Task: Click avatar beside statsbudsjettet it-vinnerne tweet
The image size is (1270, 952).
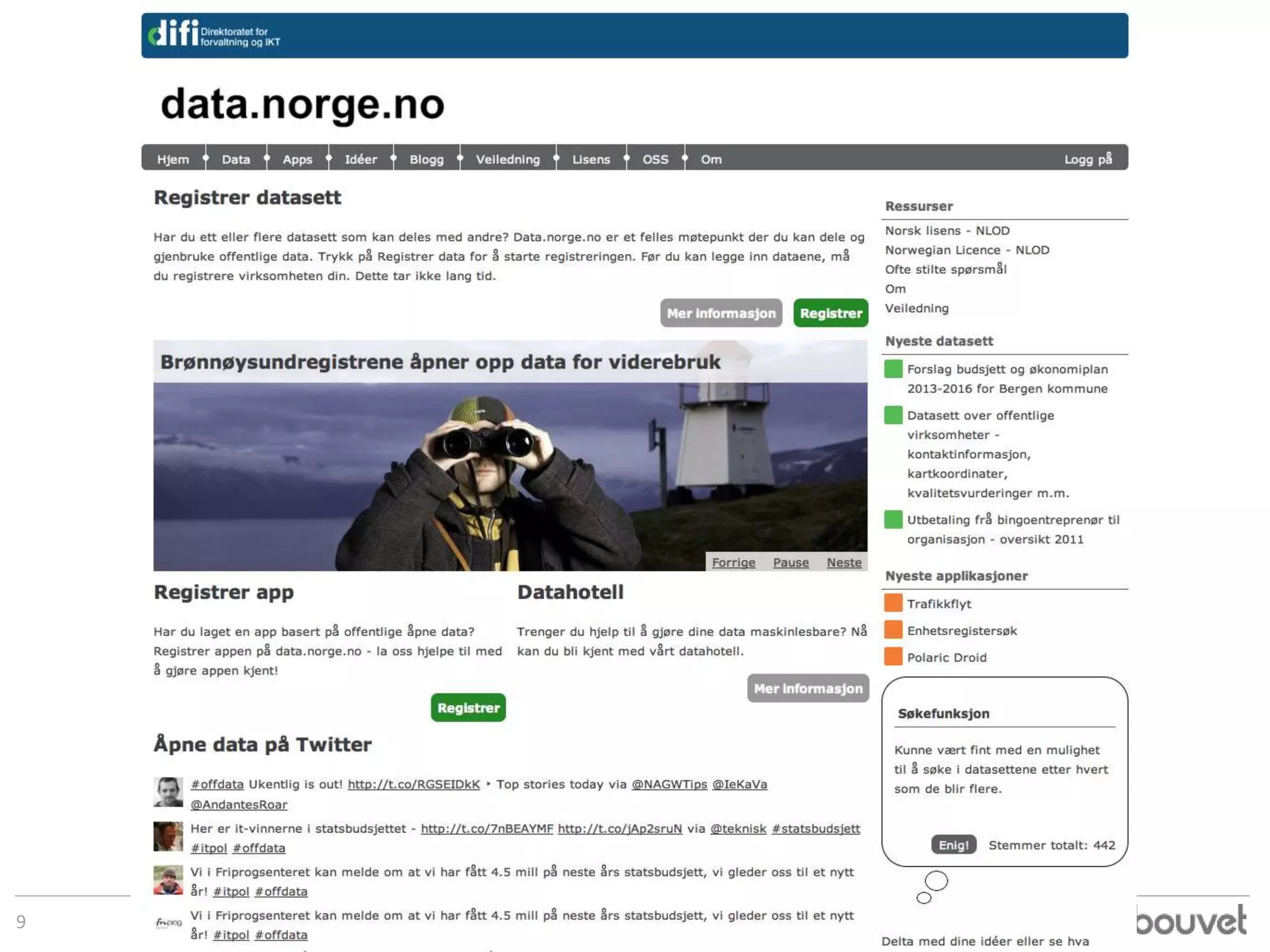Action: (x=168, y=836)
